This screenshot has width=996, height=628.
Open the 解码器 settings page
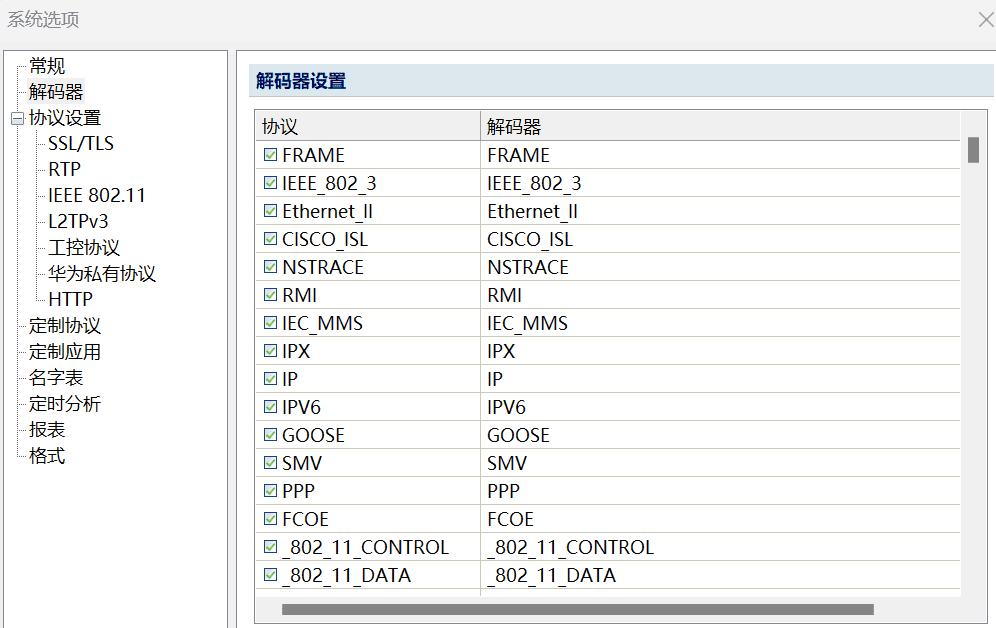56,92
